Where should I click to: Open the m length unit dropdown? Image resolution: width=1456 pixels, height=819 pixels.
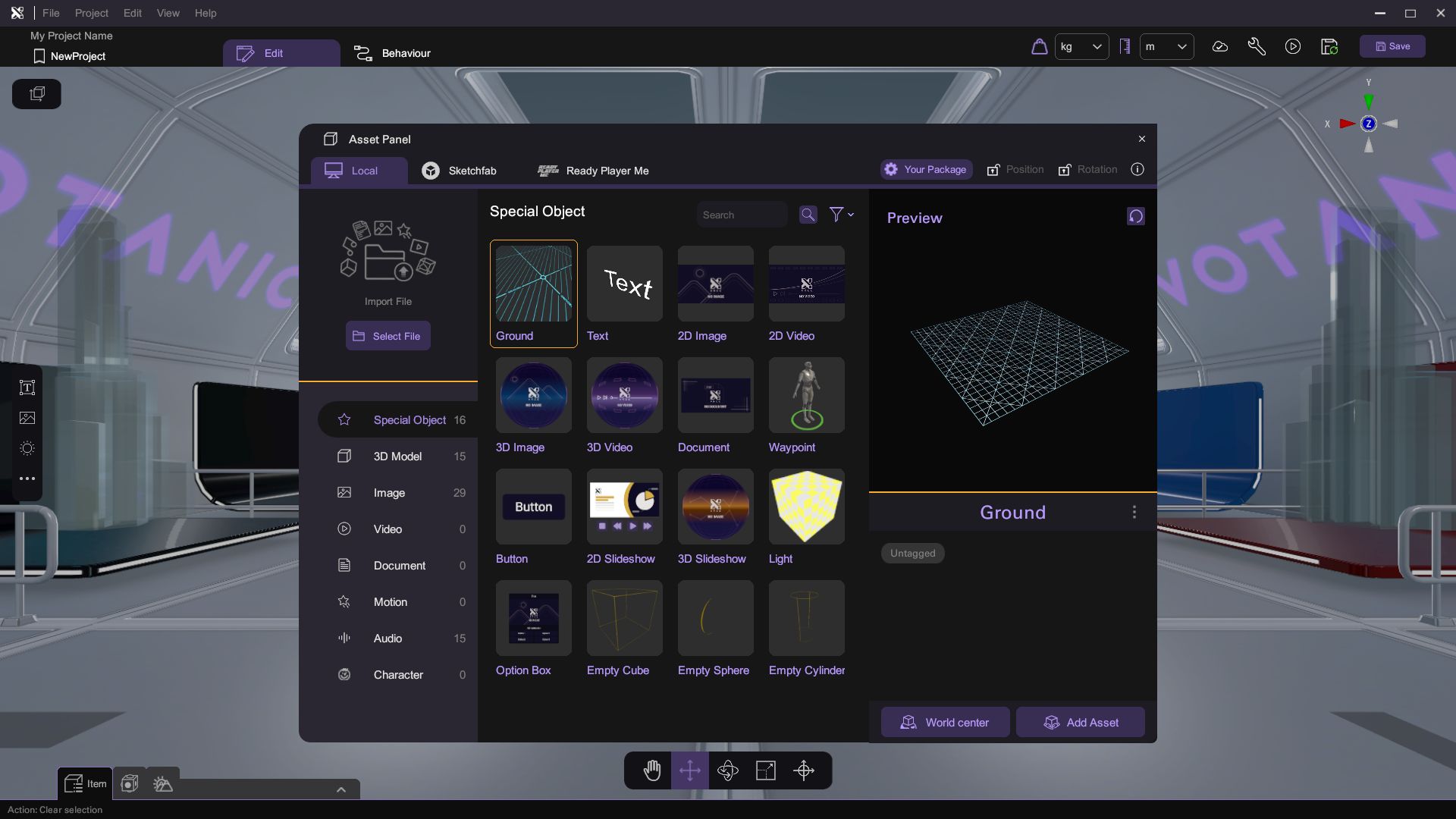[x=1166, y=46]
